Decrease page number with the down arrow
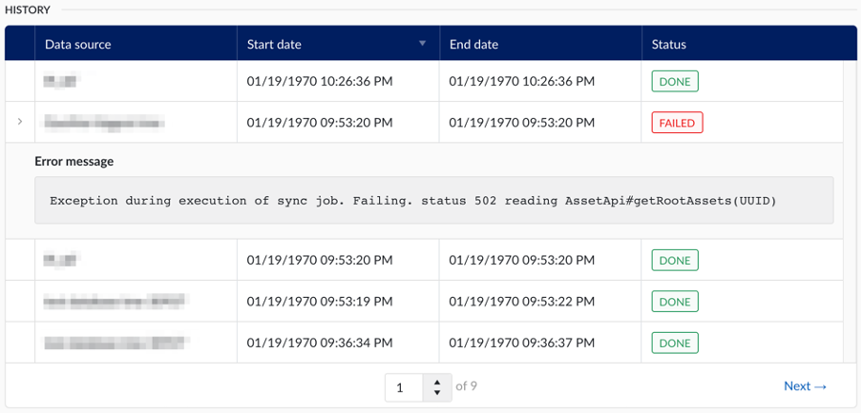864x414 pixels. [437, 393]
